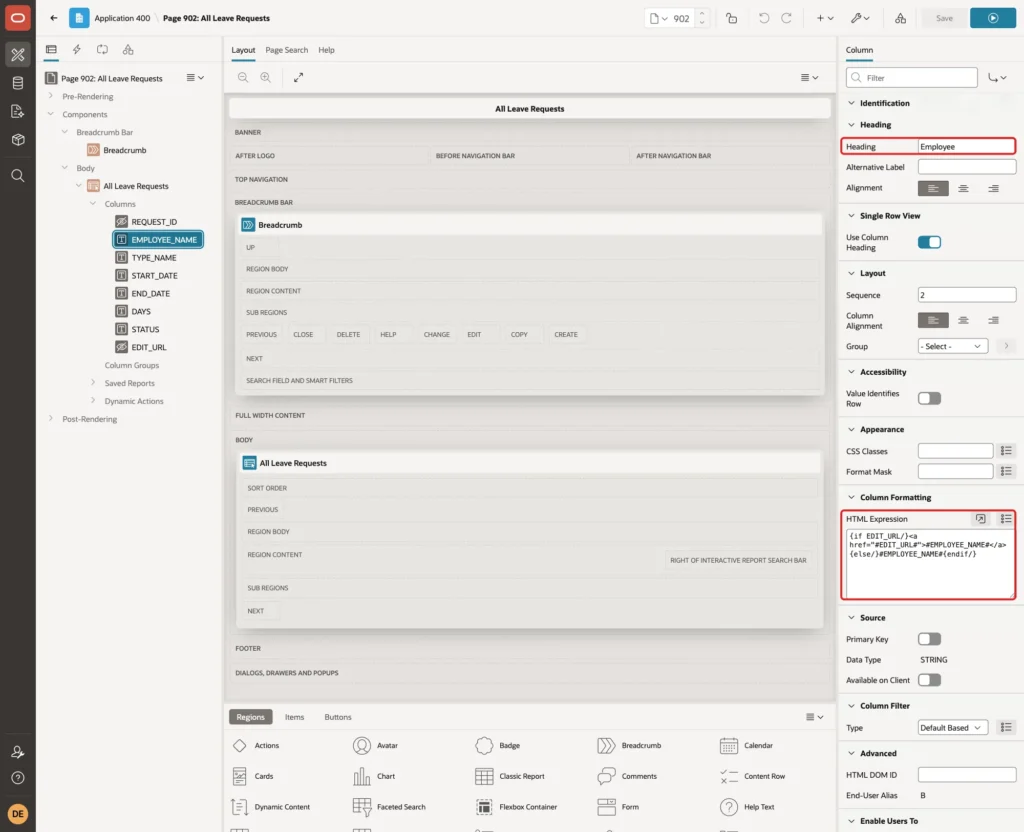The width and height of the screenshot is (1024, 832).
Task: Open the help question mark icon
Action: point(18,778)
